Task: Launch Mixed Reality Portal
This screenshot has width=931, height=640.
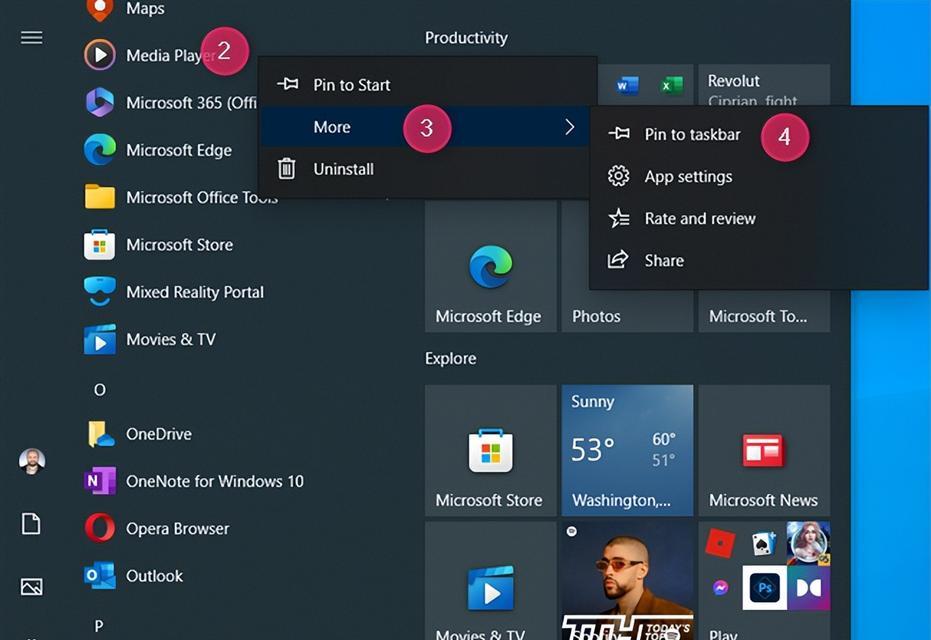Action: 174,292
